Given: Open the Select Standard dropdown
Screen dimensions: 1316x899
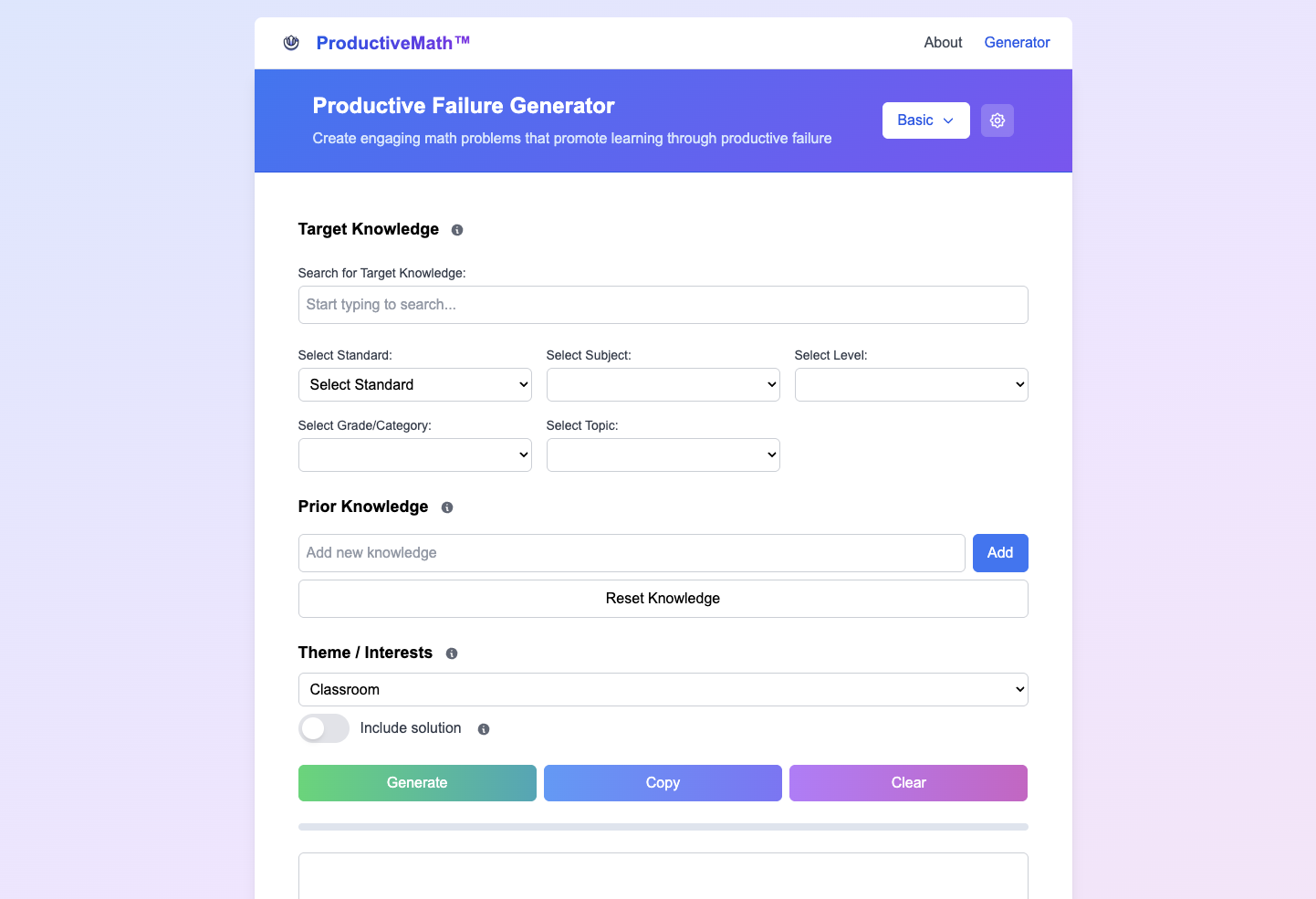Looking at the screenshot, I should click(415, 384).
